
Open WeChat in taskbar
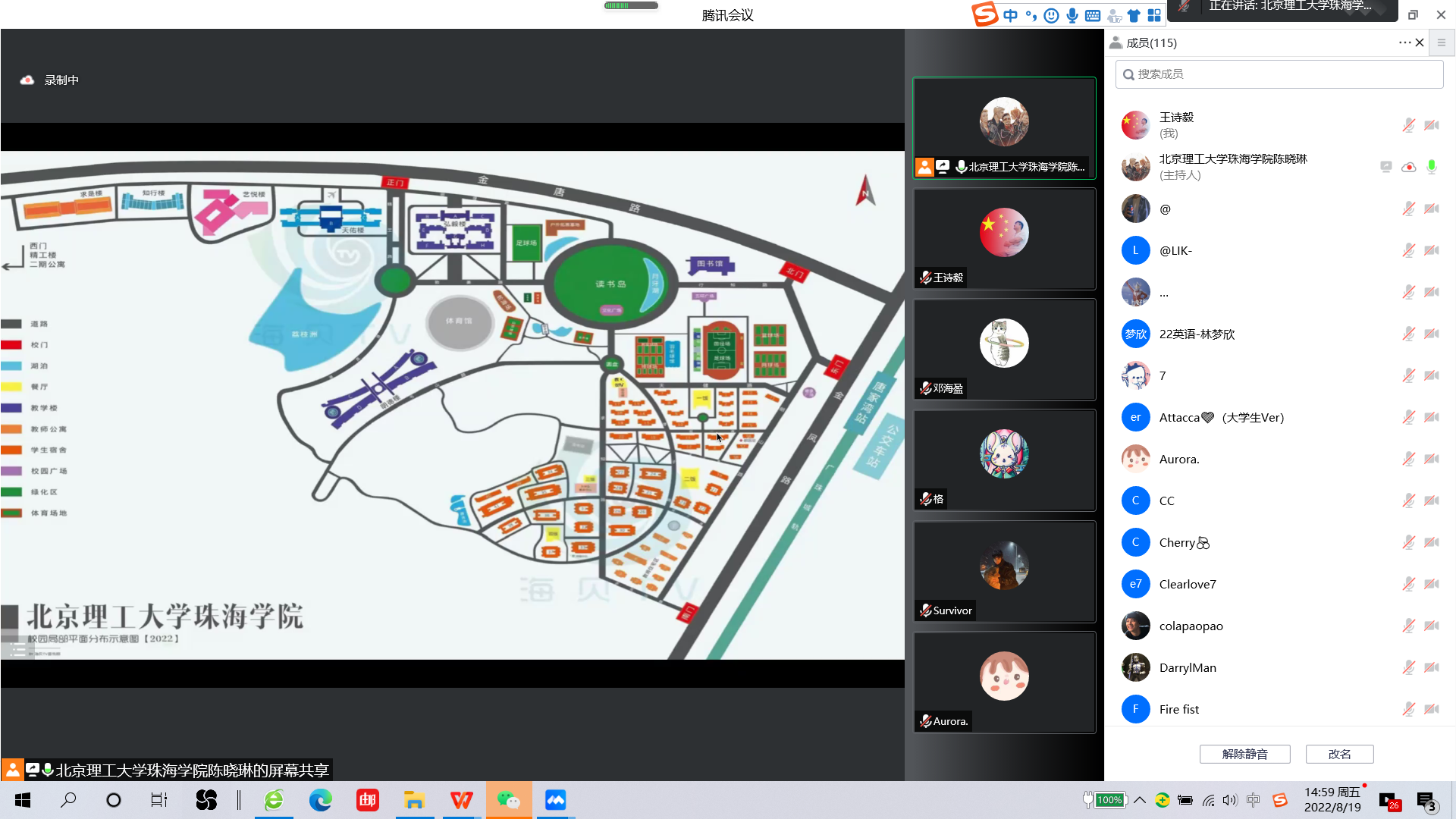(508, 800)
